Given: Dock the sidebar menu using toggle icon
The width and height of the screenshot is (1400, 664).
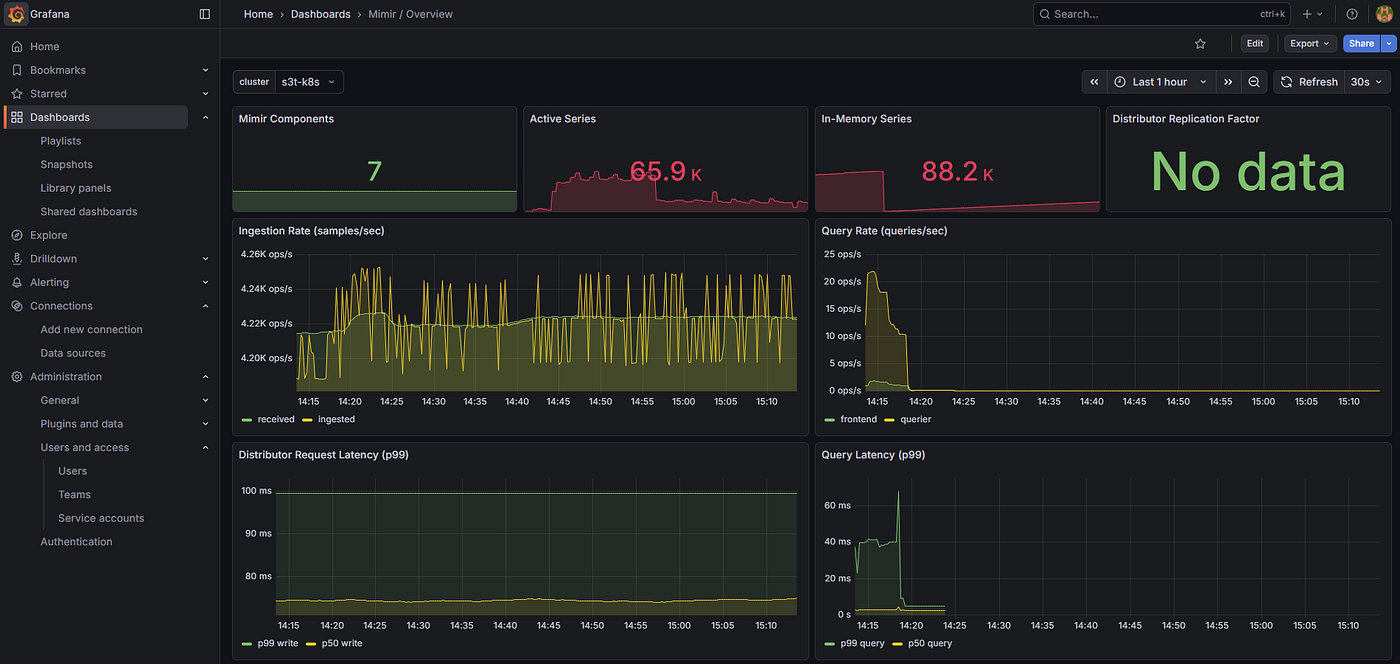Looking at the screenshot, I should [205, 14].
